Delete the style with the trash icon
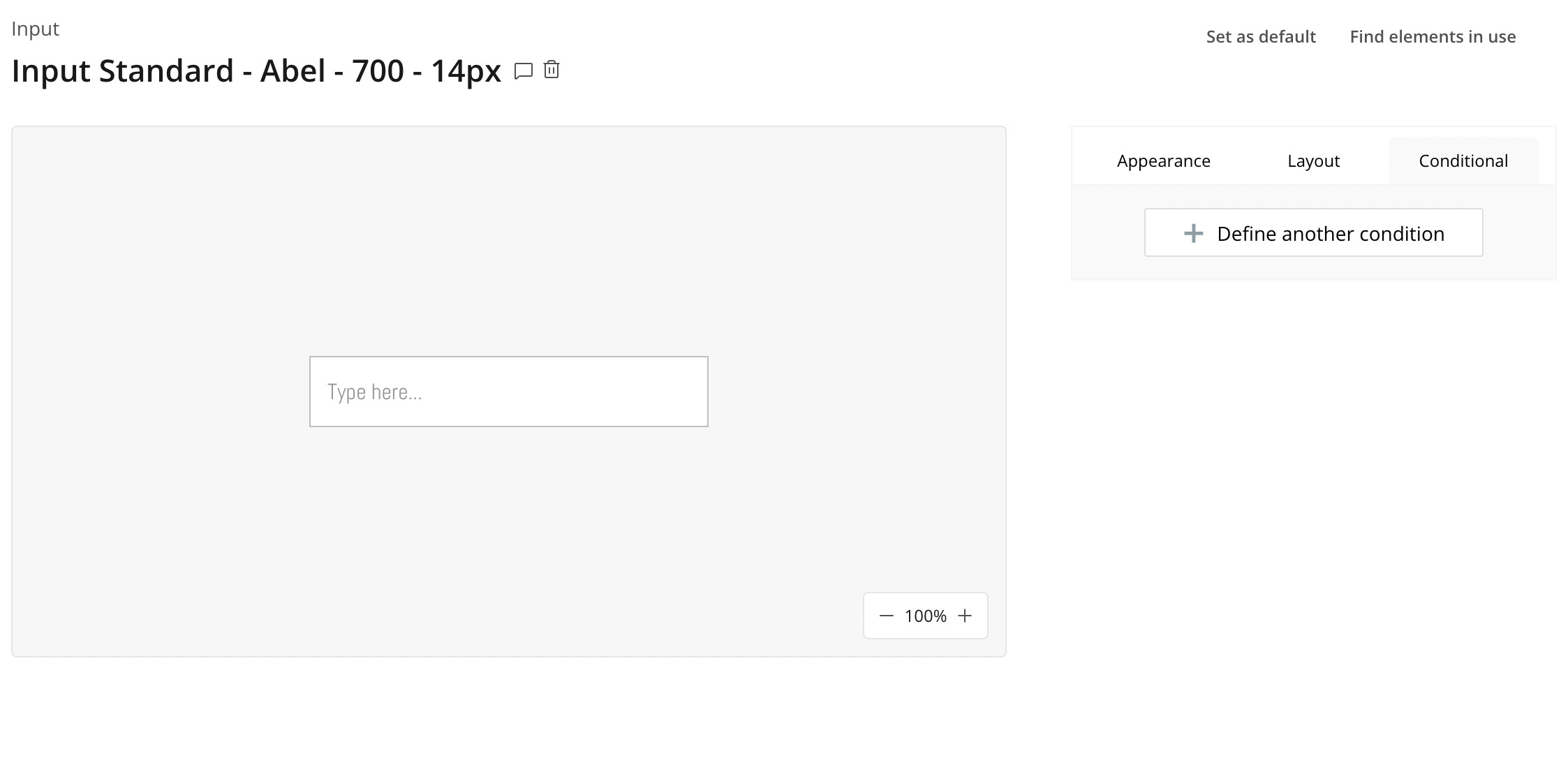Screen dimensions: 1568x758 pos(552,70)
